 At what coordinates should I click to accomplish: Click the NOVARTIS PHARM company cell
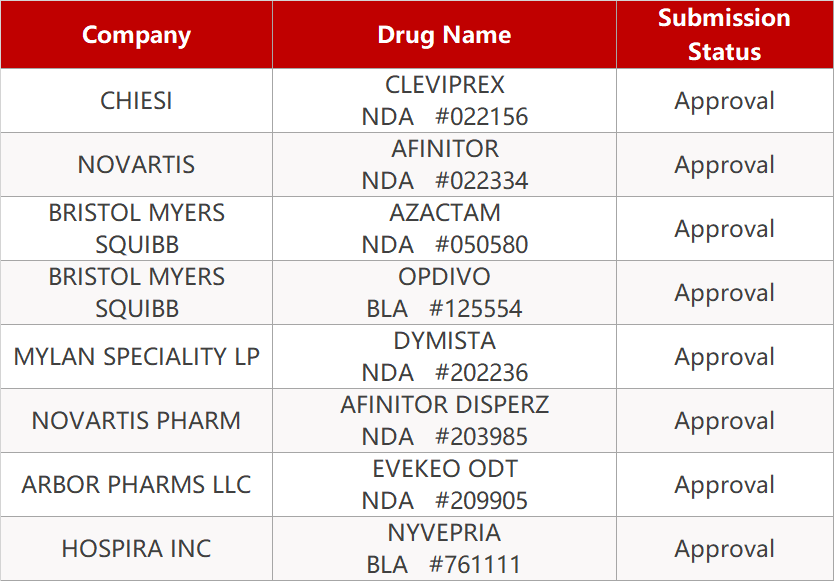coord(136,421)
